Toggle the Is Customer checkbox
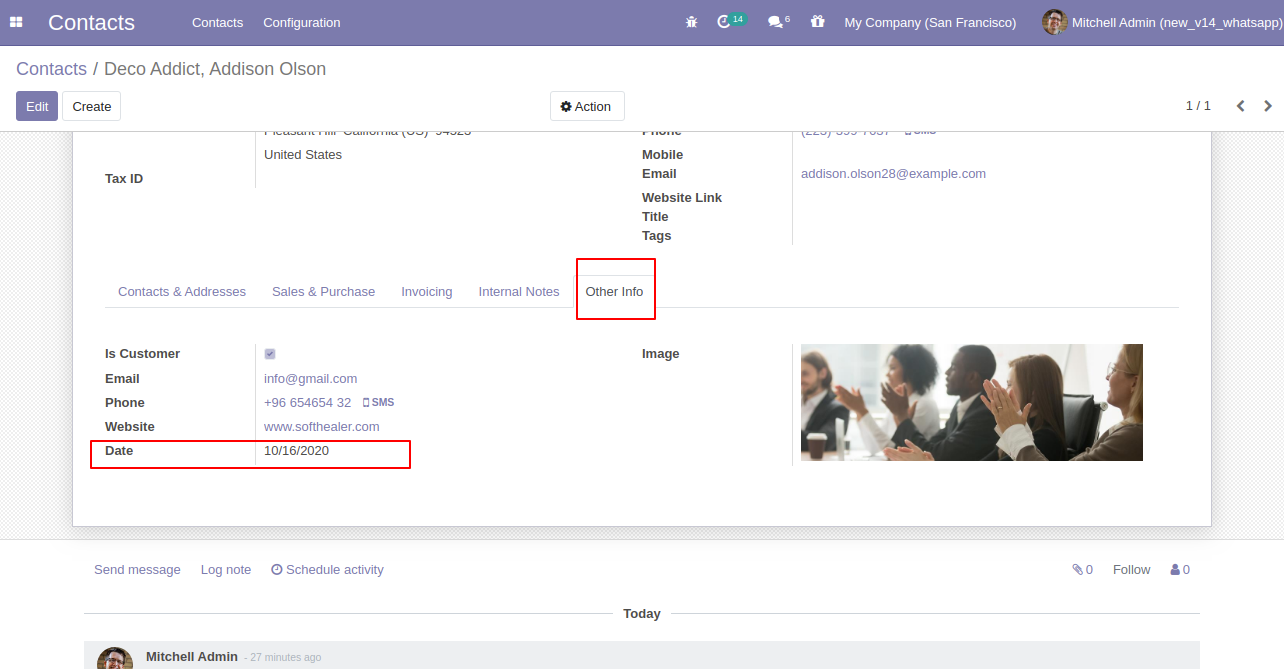 (x=270, y=354)
